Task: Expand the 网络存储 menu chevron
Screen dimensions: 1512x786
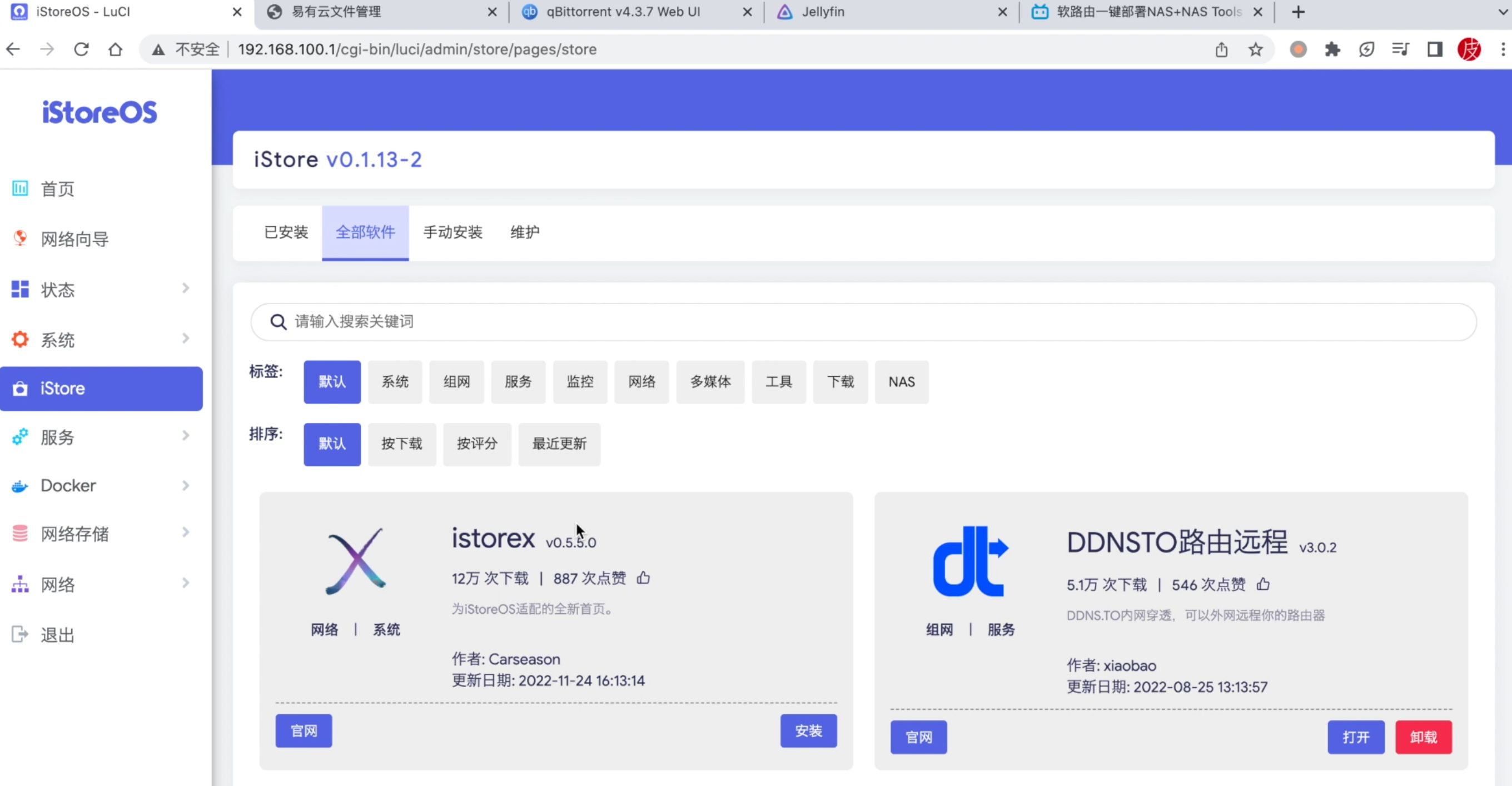Action: tap(186, 533)
